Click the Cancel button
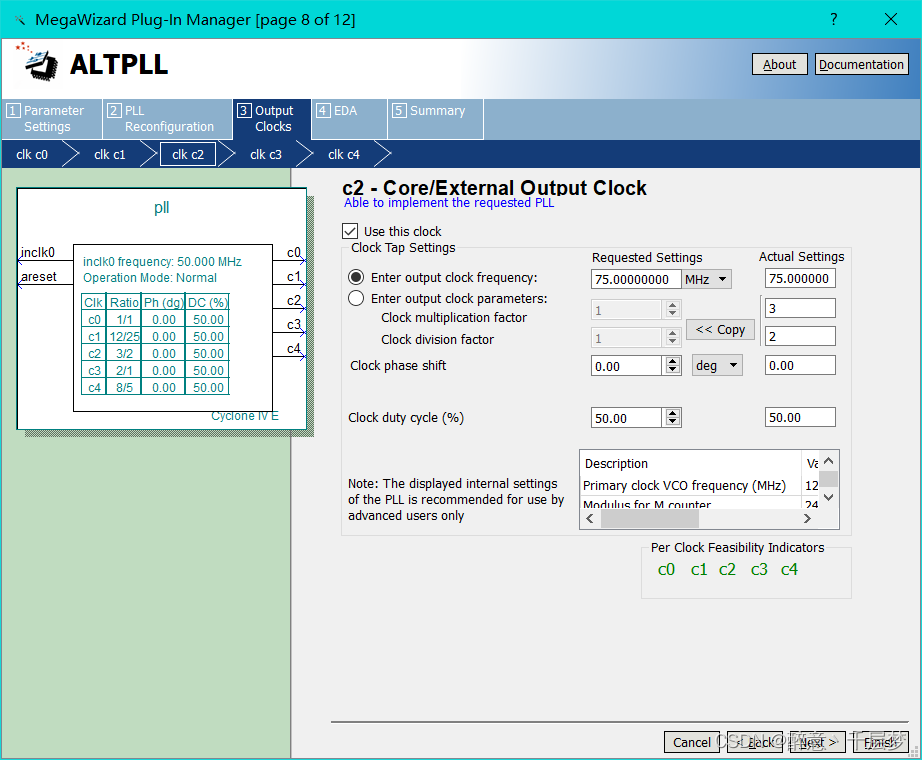Screen dimensions: 922x760 pos(692,742)
